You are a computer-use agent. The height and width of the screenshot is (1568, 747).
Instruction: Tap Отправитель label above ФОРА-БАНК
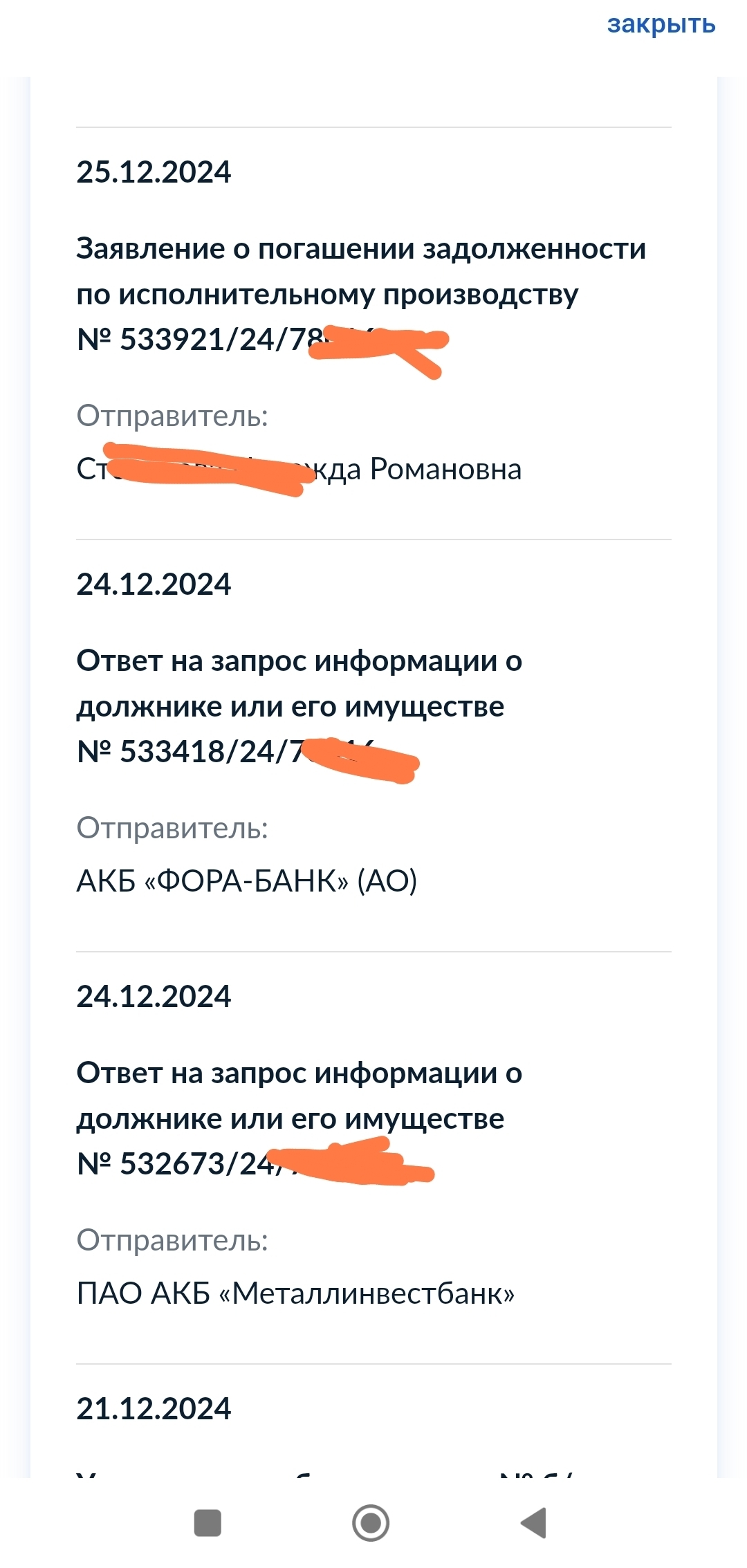pyautogui.click(x=172, y=828)
